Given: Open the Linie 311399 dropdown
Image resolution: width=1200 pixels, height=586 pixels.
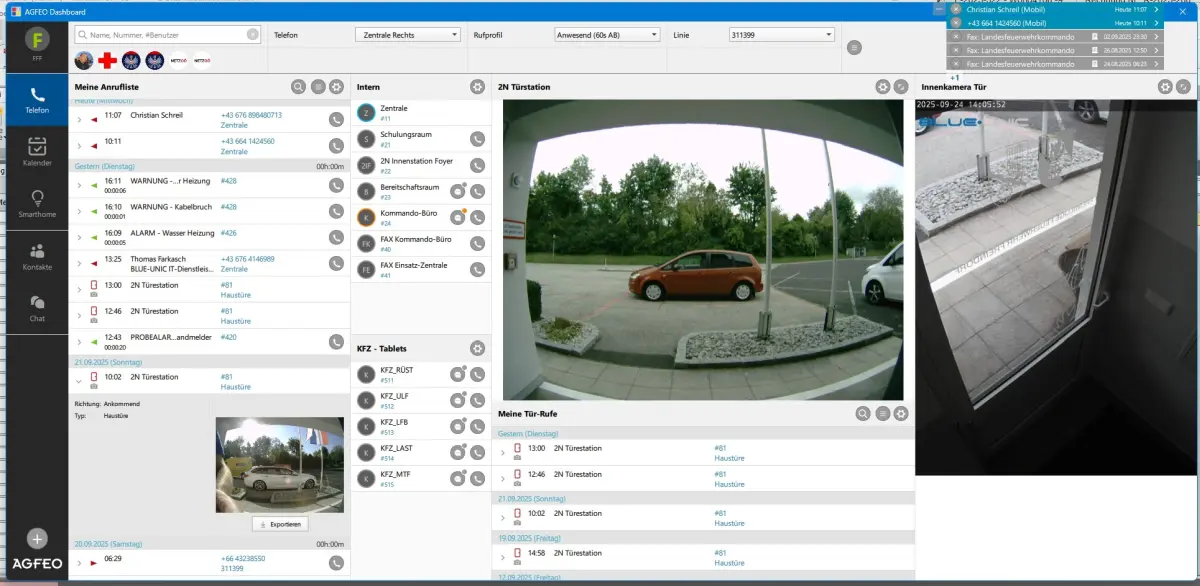Looking at the screenshot, I should (x=781, y=35).
